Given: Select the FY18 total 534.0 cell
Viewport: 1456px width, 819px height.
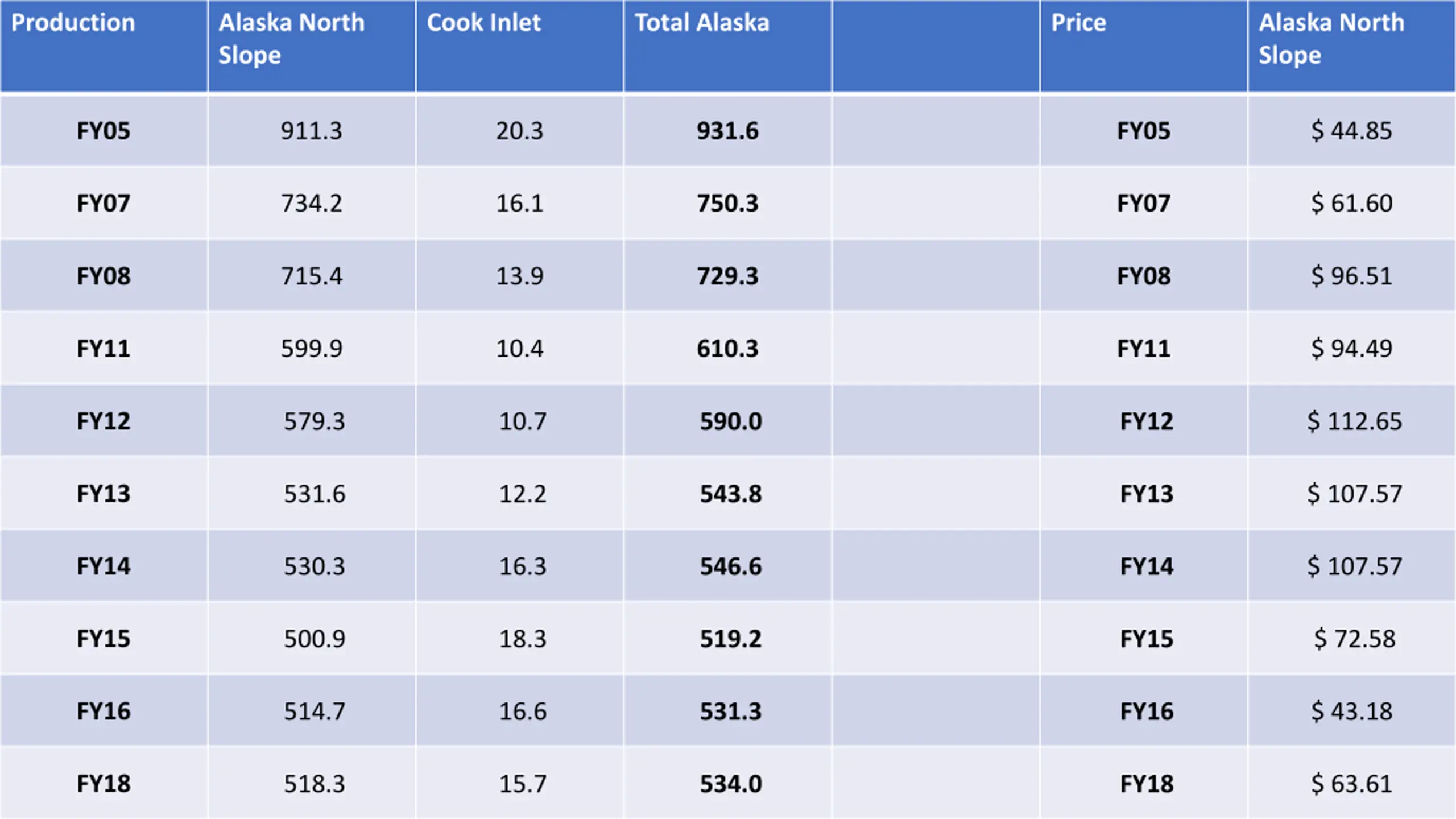Looking at the screenshot, I should click(x=727, y=784).
